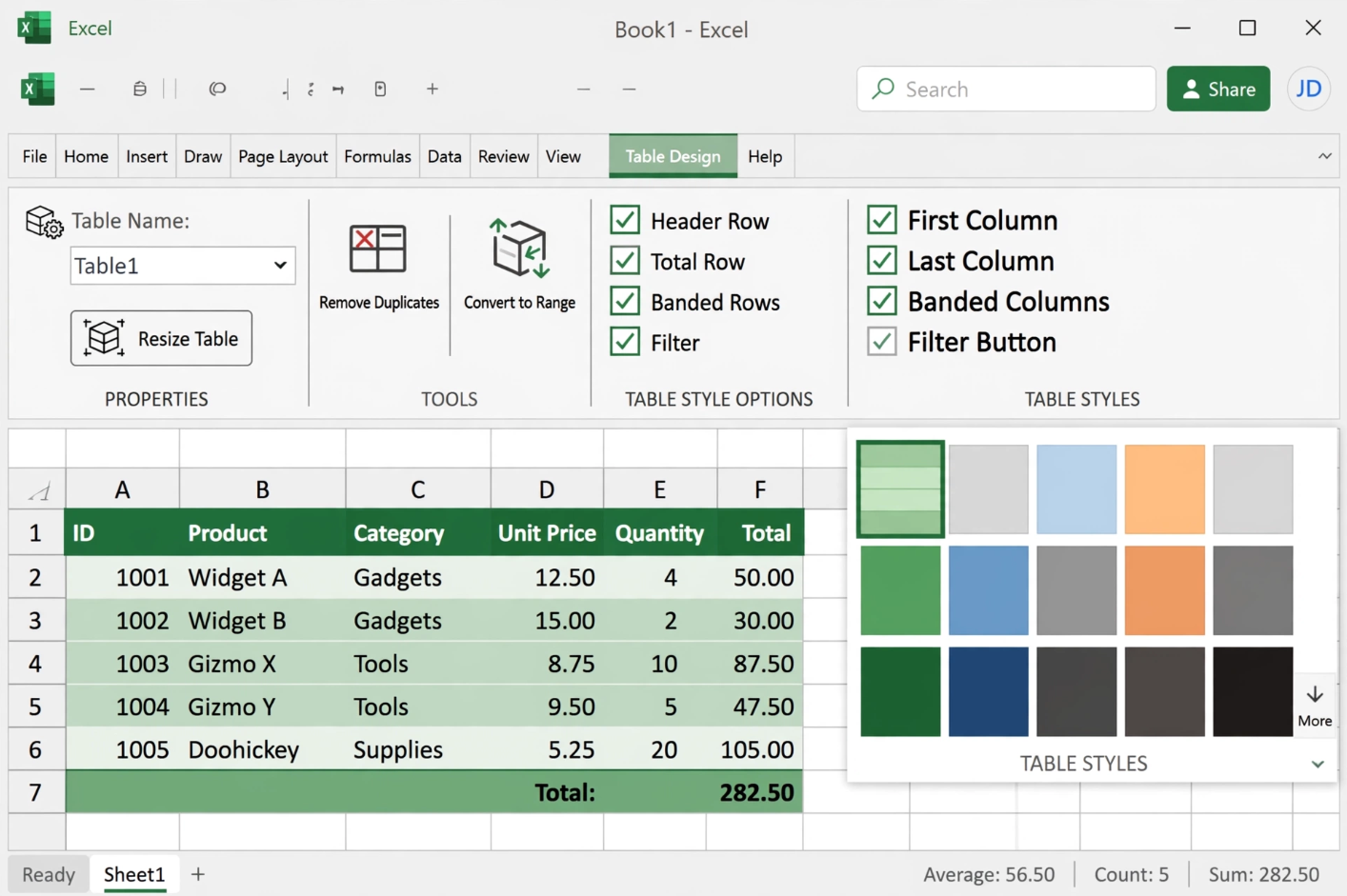Select column header D
This screenshot has width=1347, height=896.
click(x=547, y=489)
